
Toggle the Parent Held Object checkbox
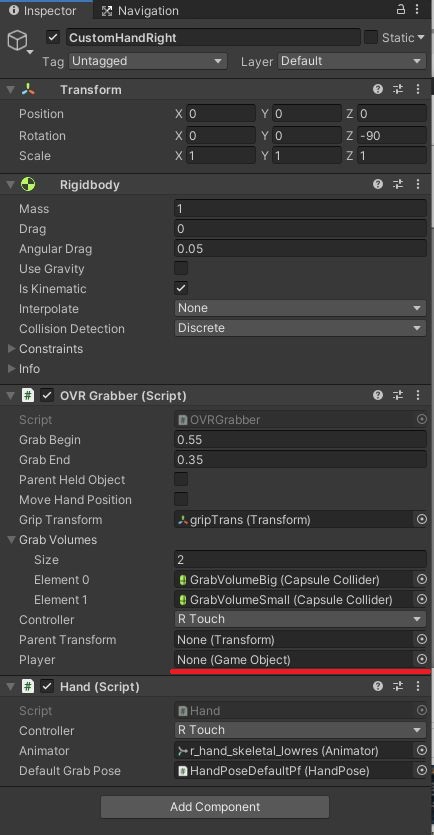pos(181,479)
